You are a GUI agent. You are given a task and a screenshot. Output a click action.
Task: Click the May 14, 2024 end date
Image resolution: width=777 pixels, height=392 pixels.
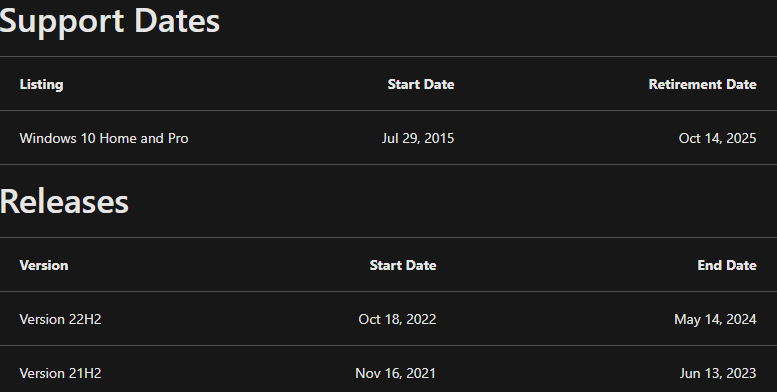[x=715, y=319]
